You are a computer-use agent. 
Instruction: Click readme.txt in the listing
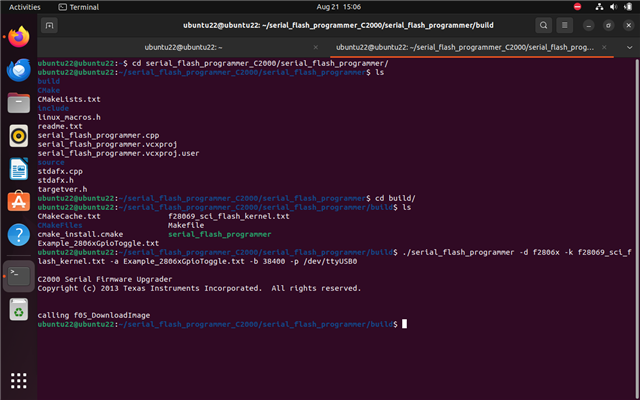(60, 126)
